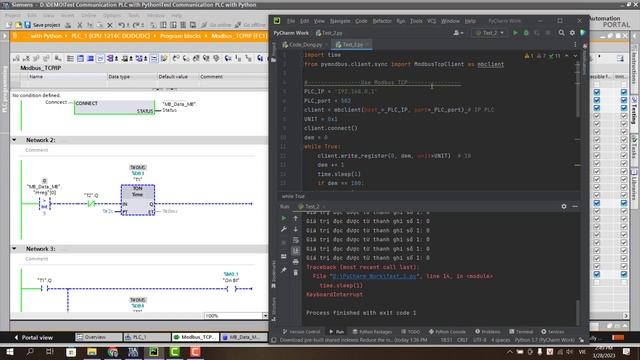Open the Windows Task View
Screen dimensions: 640x360
pos(50,352)
